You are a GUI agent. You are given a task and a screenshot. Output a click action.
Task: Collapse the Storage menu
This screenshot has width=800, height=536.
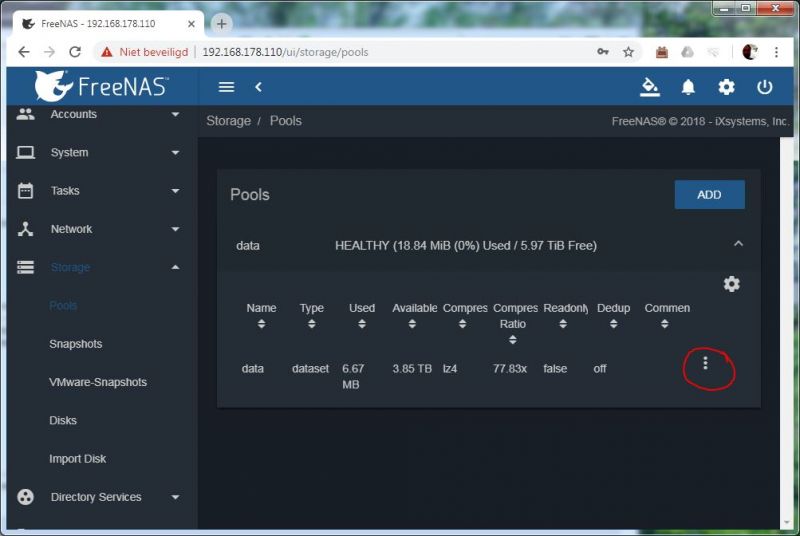(x=176, y=267)
